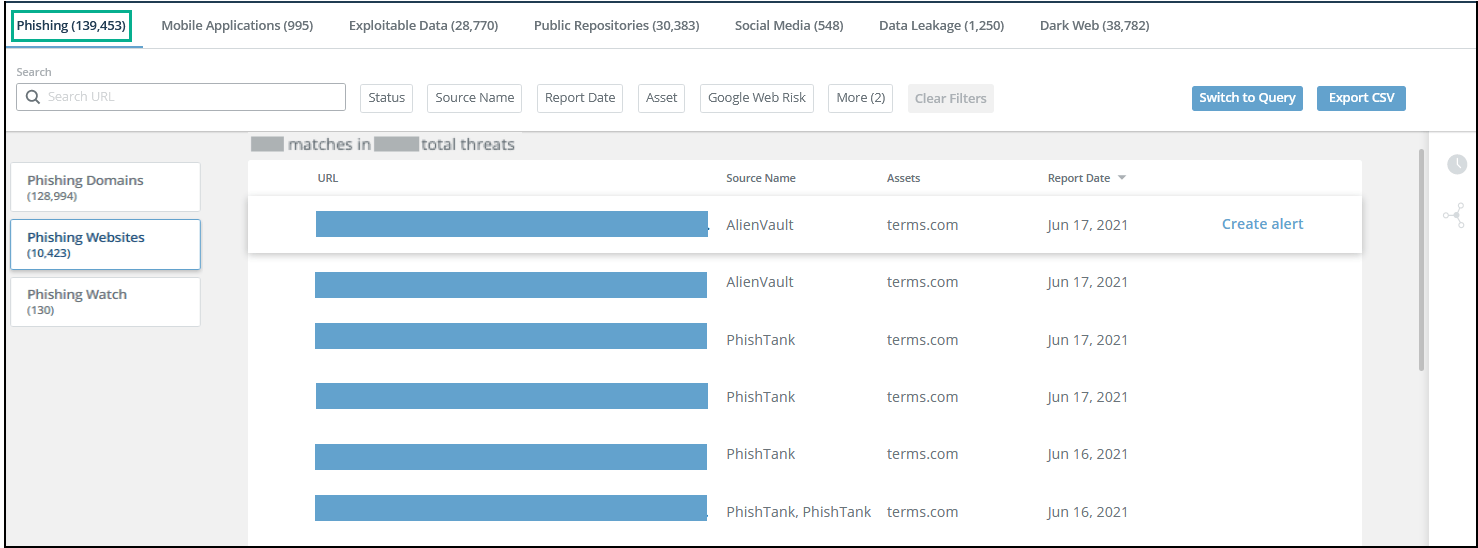Switch to the Mobile Applications tab
The width and height of the screenshot is (1478, 548).
237,26
